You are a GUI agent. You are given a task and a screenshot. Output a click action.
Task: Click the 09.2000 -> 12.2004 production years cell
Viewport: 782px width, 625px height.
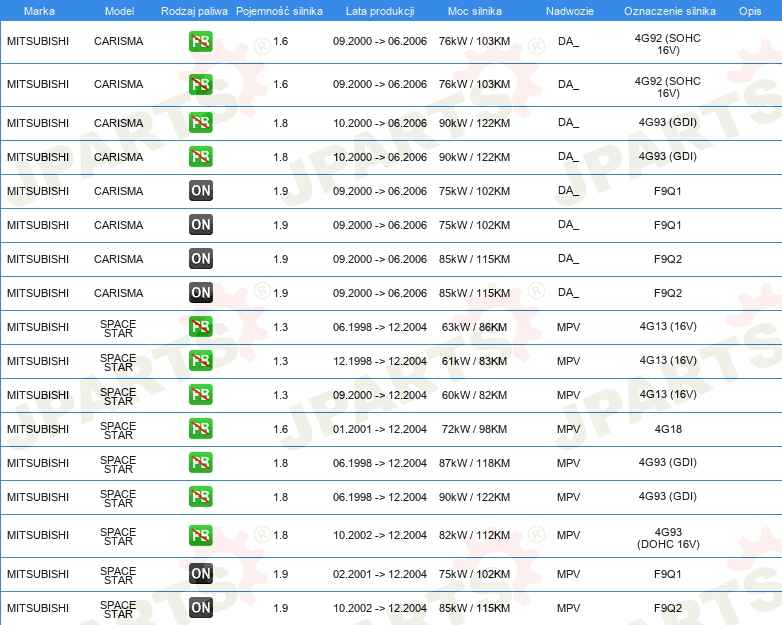point(380,395)
